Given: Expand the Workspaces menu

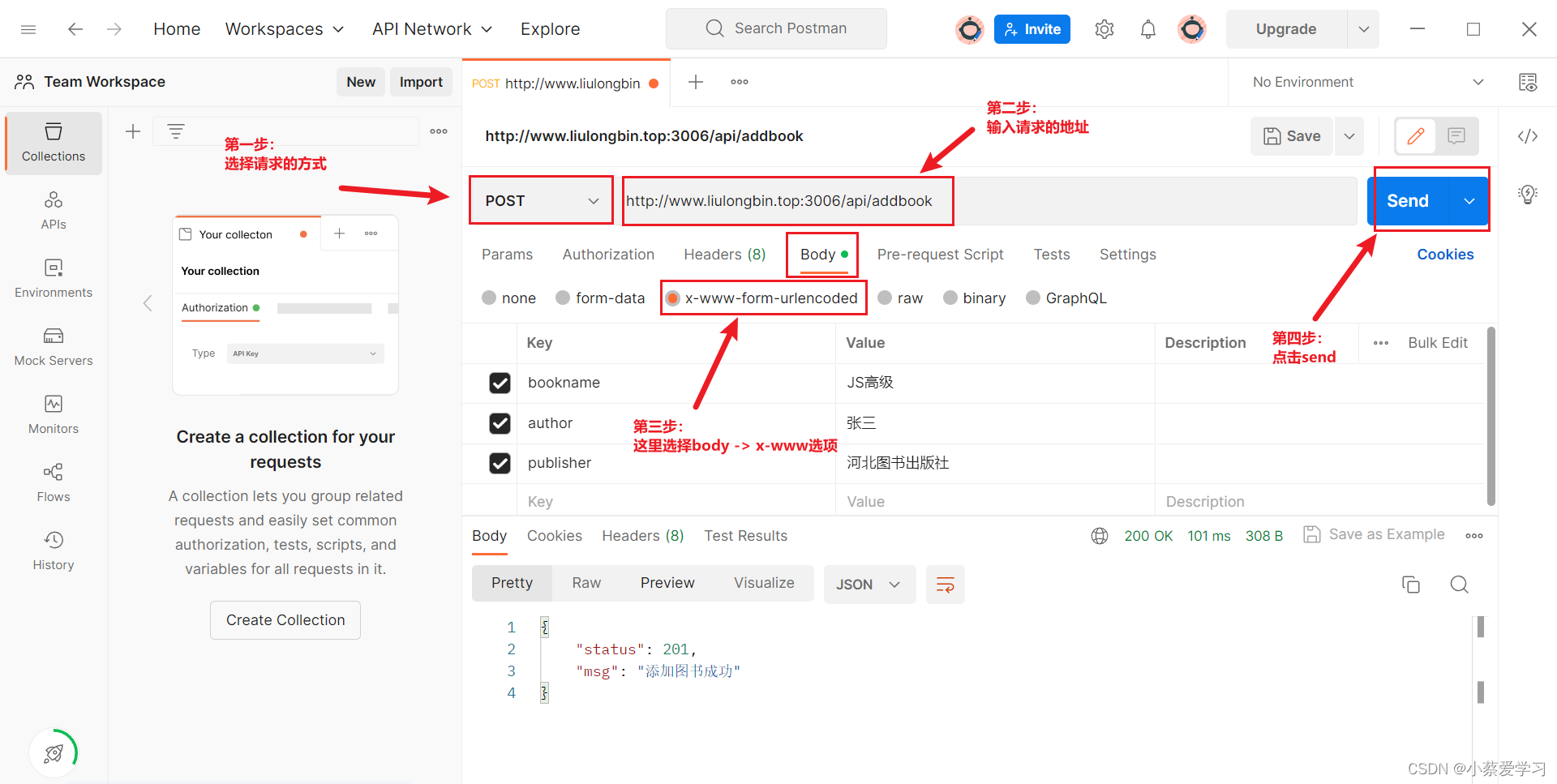Looking at the screenshot, I should 285,29.
